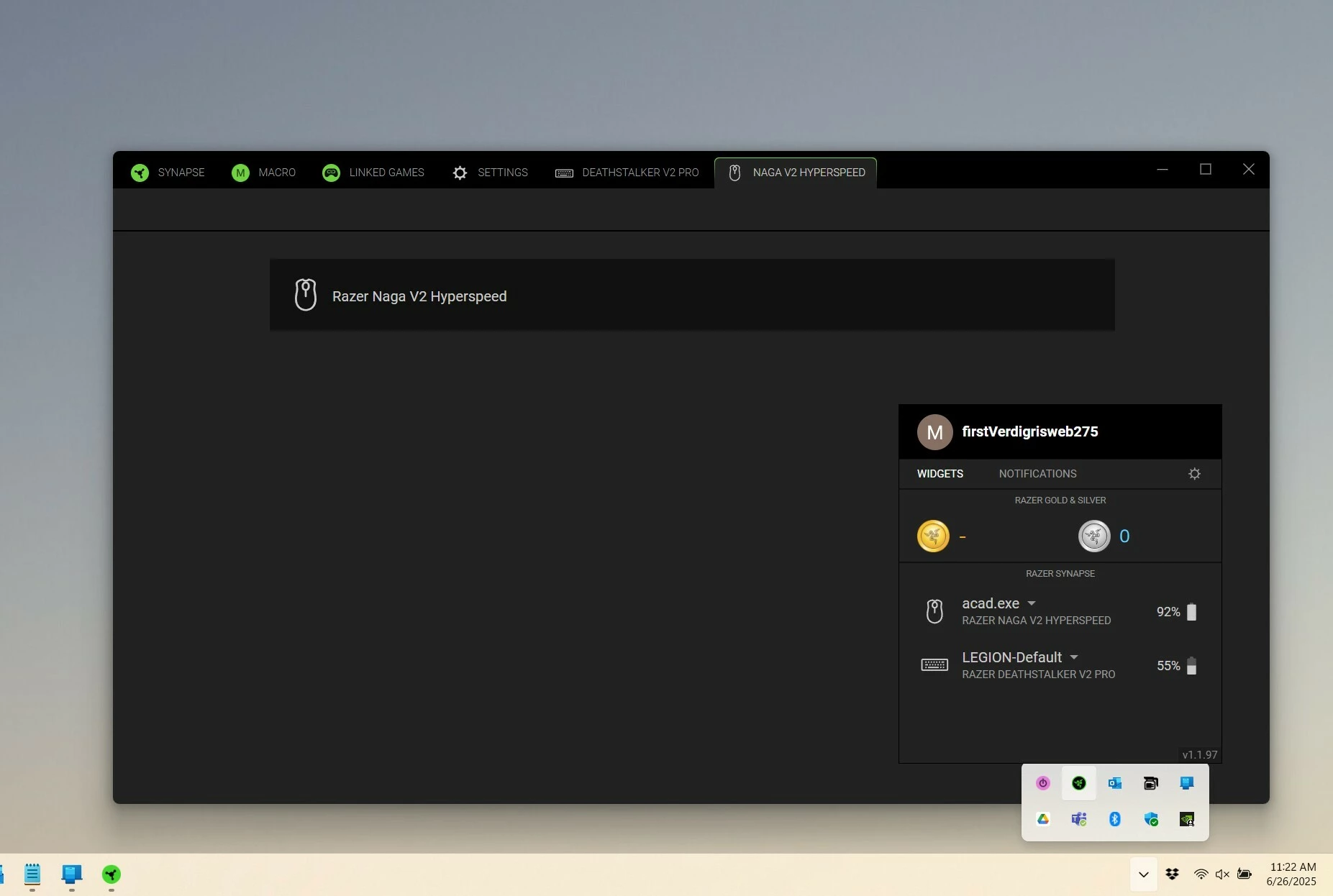Click the keyboard icon beside LEGION-Default
Screen dimensions: 1333x896
(934, 665)
